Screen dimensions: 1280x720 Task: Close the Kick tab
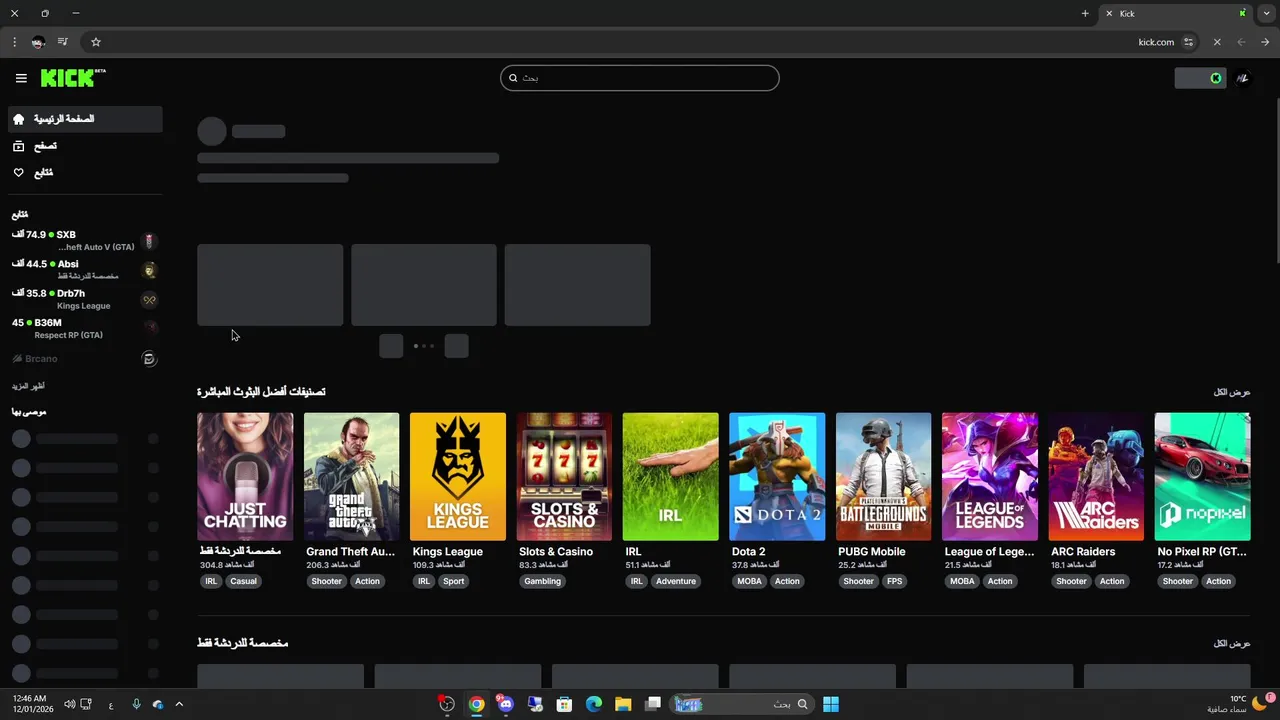[x=1109, y=13]
